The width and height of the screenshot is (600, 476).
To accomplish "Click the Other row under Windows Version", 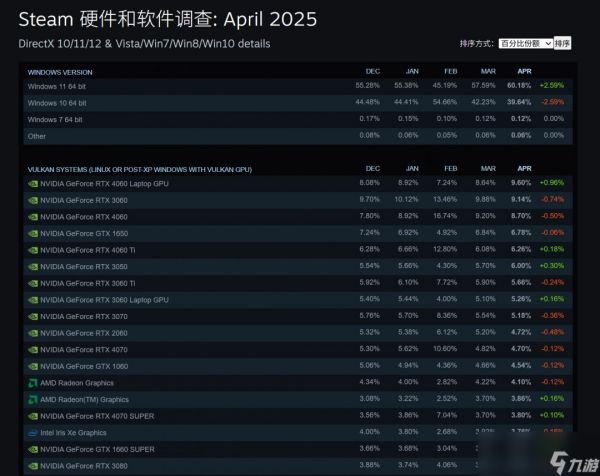I will tap(298, 136).
